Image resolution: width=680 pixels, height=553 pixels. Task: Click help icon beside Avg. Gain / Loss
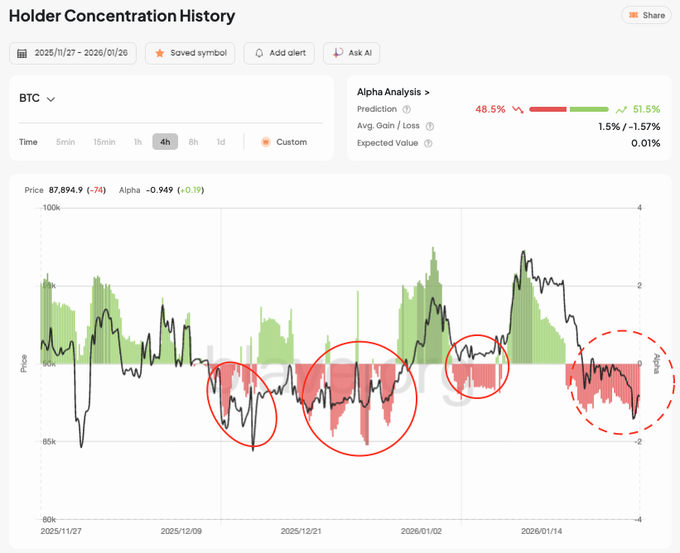[x=430, y=126]
